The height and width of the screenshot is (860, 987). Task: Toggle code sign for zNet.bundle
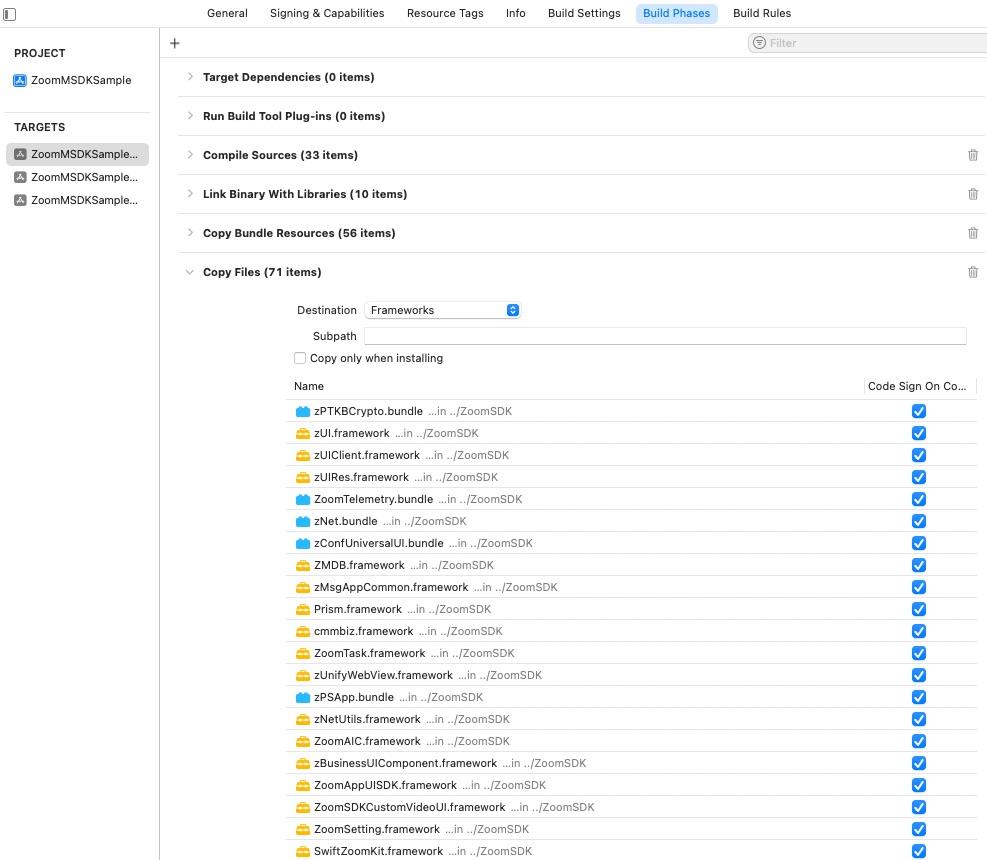[918, 521]
